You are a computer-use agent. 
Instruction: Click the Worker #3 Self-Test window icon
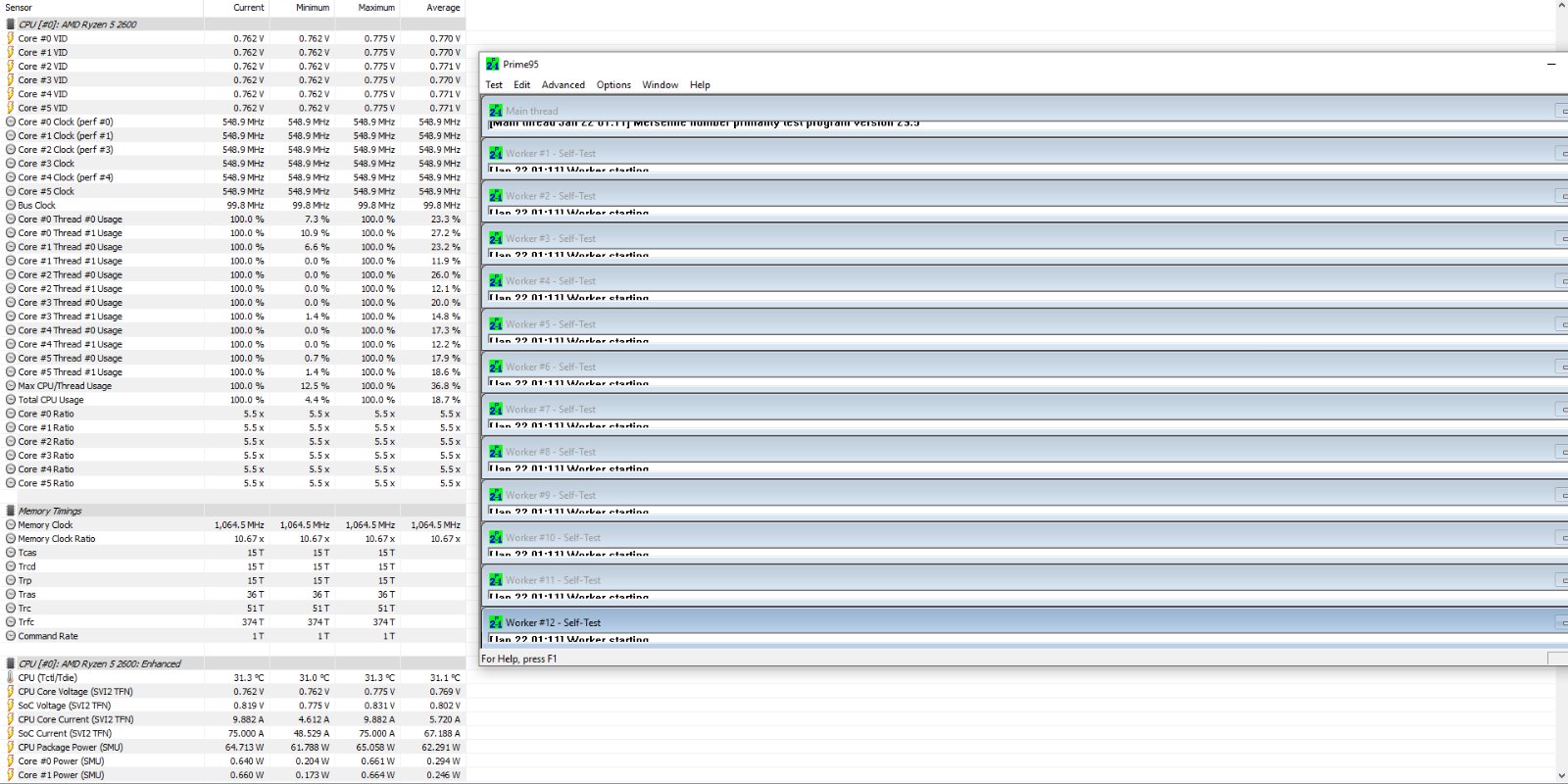click(x=496, y=238)
